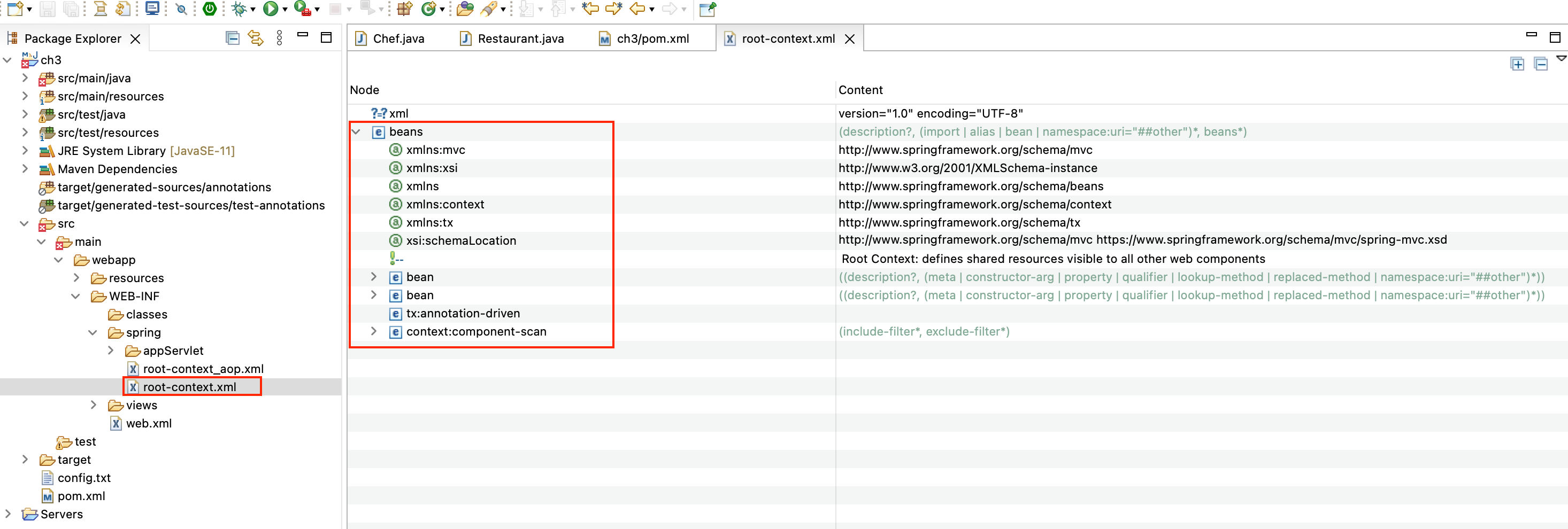Click Expand All in XML editor
1568x529 pixels.
coord(1518,64)
